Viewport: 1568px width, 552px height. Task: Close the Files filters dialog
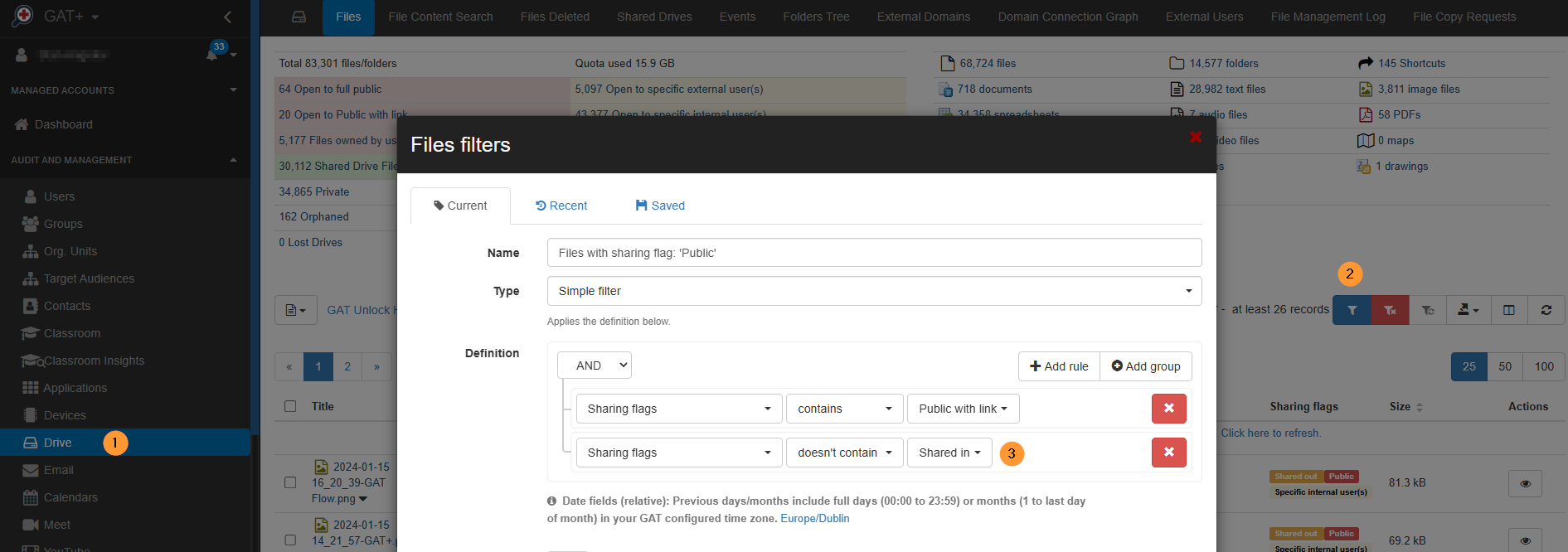[1195, 138]
